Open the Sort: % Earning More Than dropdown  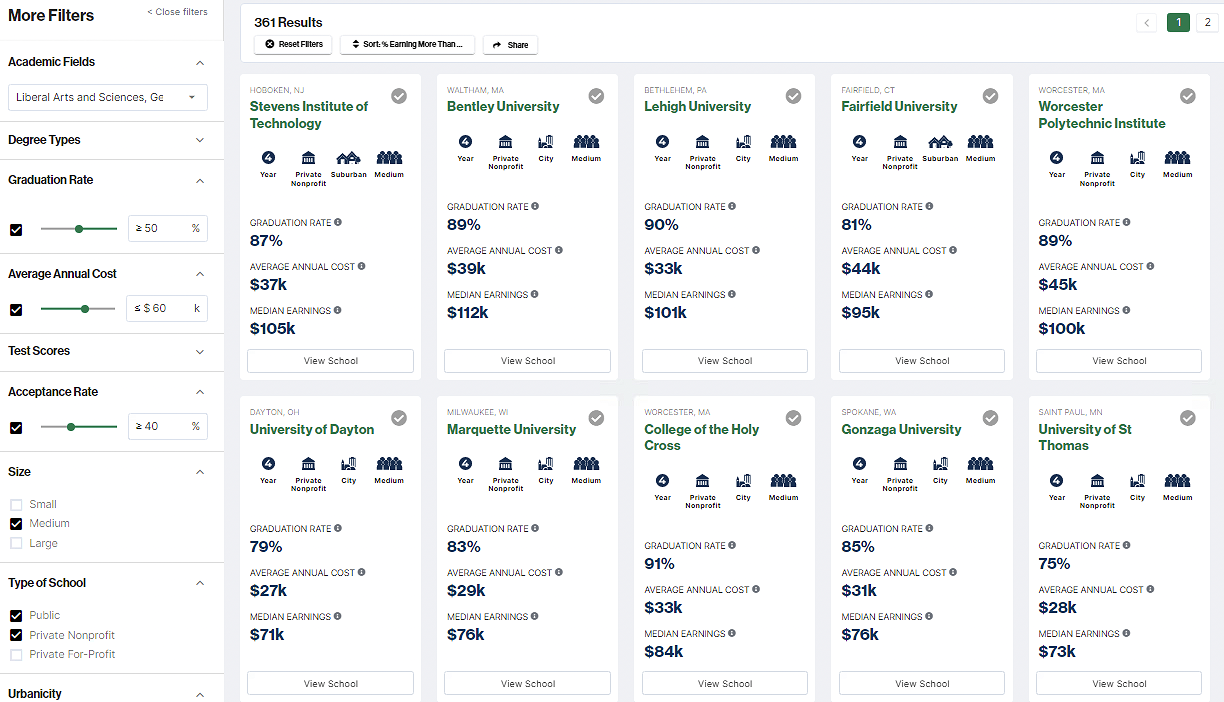click(x=407, y=44)
